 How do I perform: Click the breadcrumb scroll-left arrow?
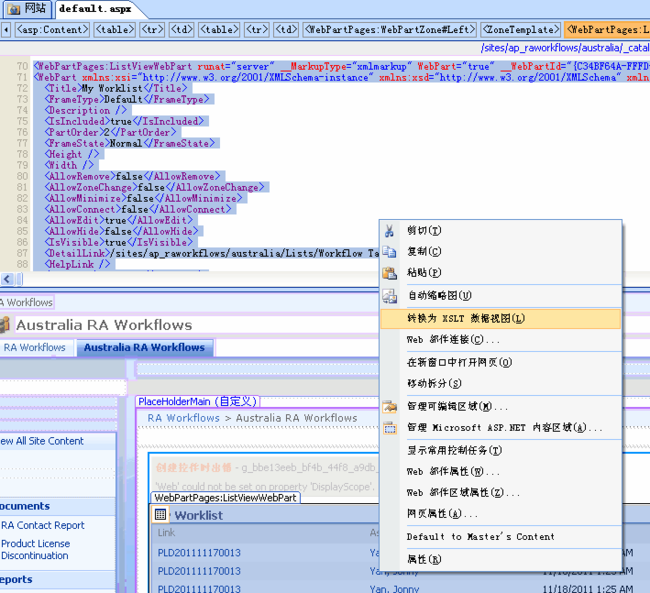click(x=6, y=30)
